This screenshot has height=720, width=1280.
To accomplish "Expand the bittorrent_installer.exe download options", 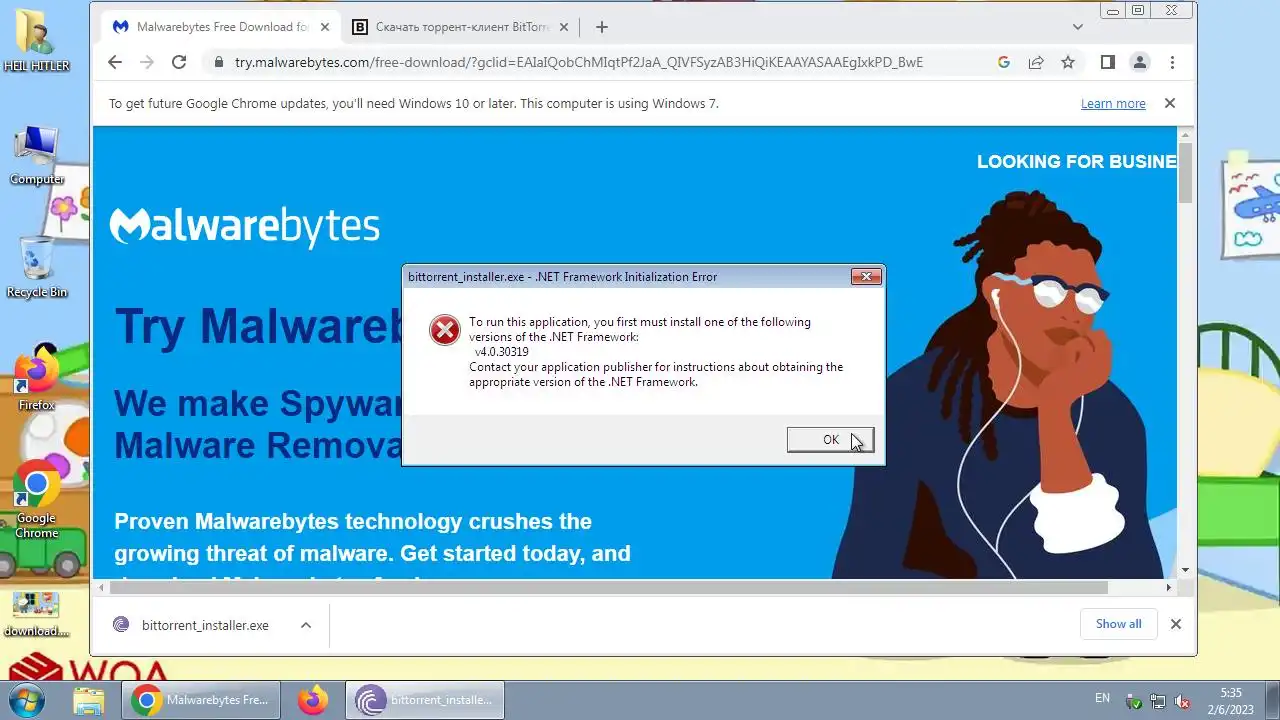I will 306,625.
